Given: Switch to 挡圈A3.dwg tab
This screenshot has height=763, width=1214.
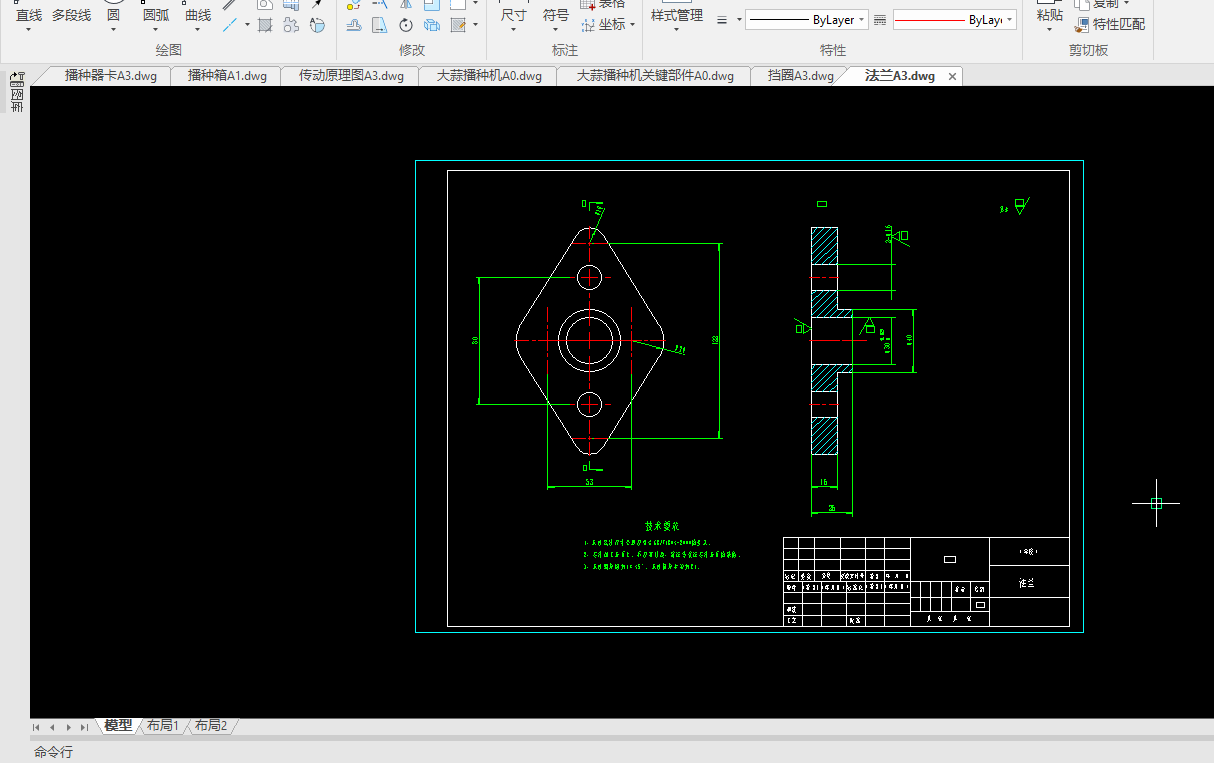Looking at the screenshot, I should point(800,76).
